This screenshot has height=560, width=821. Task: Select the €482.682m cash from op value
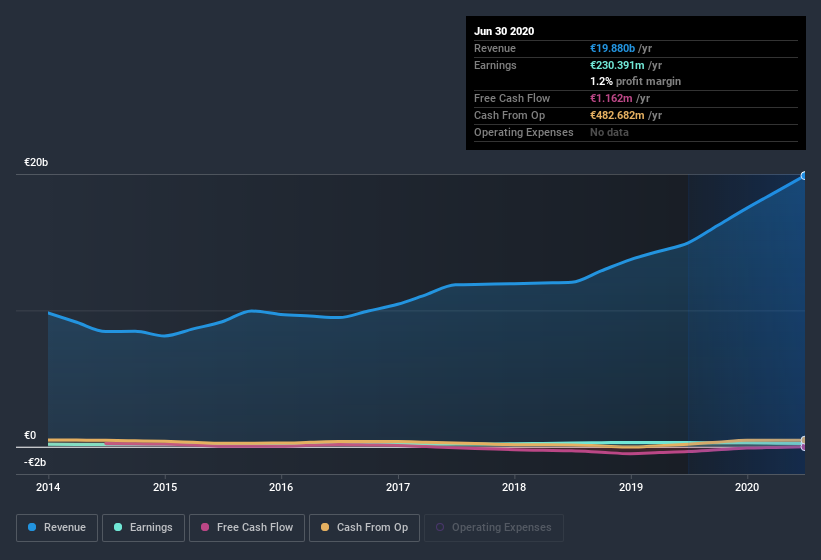pos(617,115)
